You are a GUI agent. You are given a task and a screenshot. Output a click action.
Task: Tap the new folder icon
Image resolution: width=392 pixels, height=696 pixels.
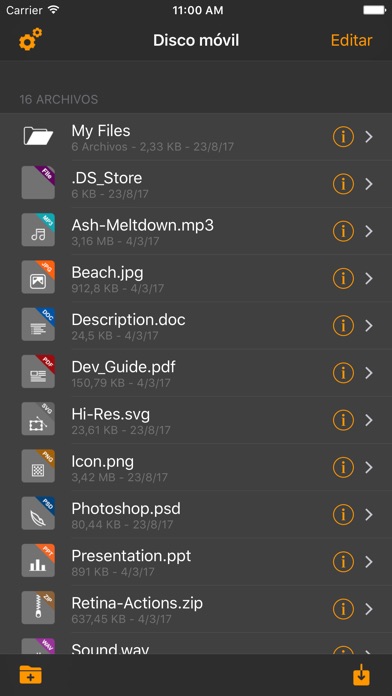pos(31,675)
